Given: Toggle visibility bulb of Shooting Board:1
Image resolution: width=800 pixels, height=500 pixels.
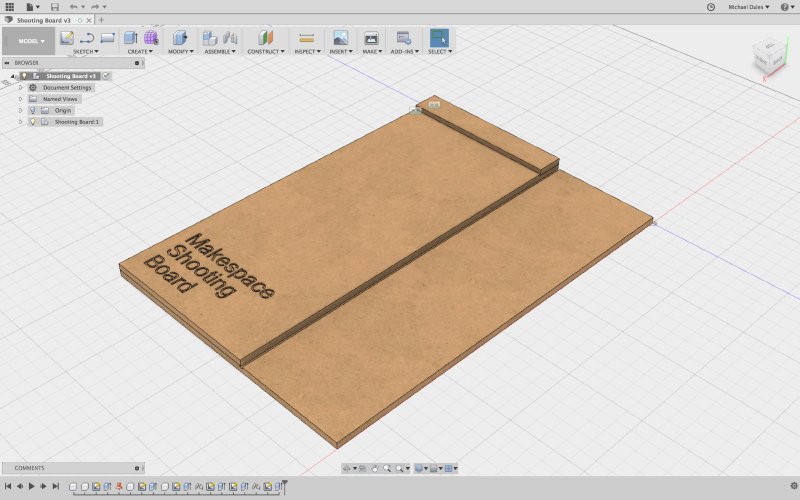Looking at the screenshot, I should click(33, 122).
